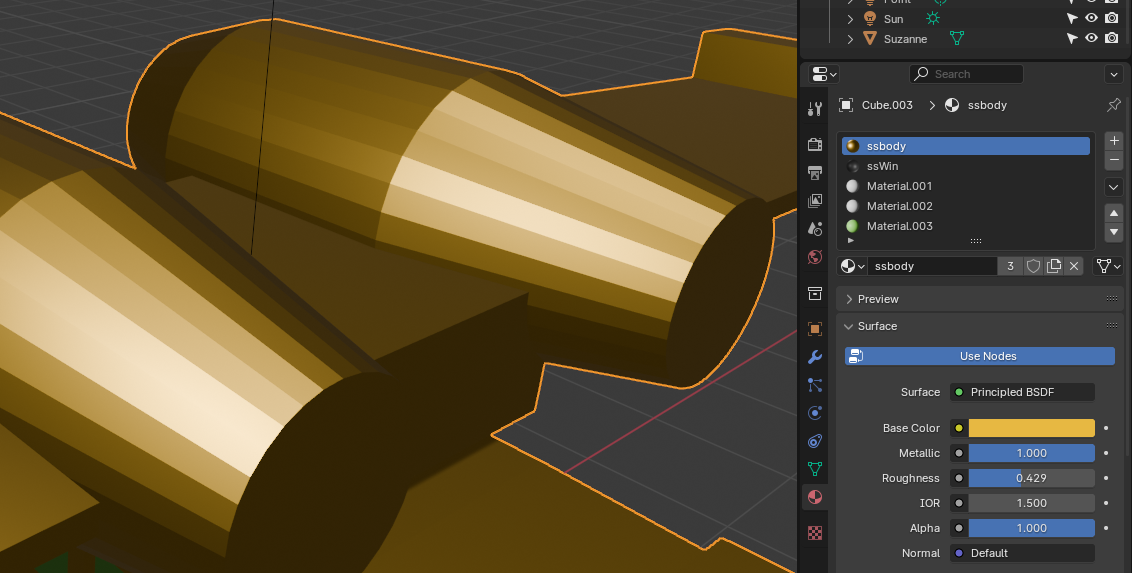Image resolution: width=1132 pixels, height=573 pixels.
Task: Open the Output properties tab
Action: coord(815,172)
